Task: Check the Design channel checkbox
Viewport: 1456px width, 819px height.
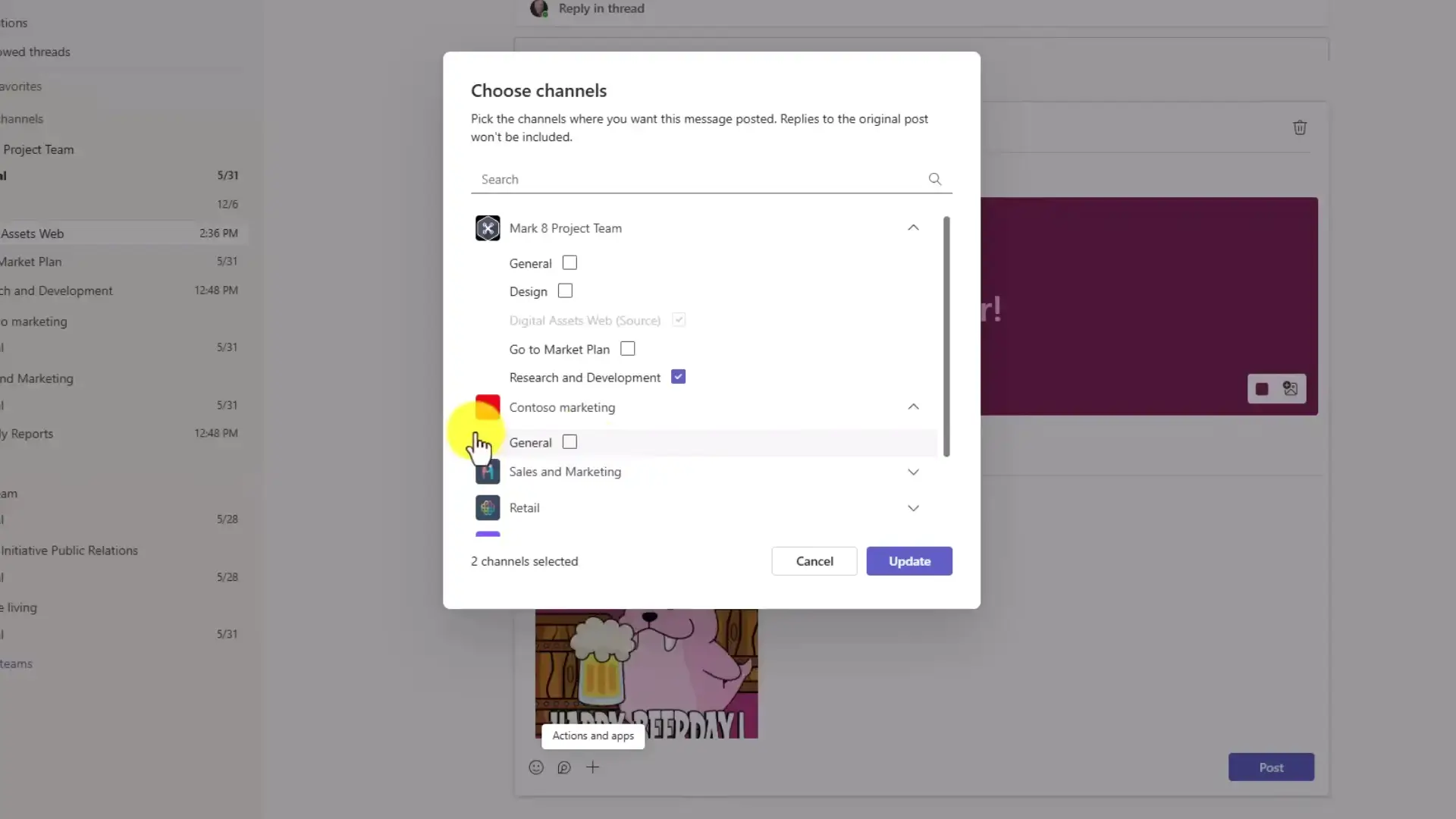Action: click(565, 291)
